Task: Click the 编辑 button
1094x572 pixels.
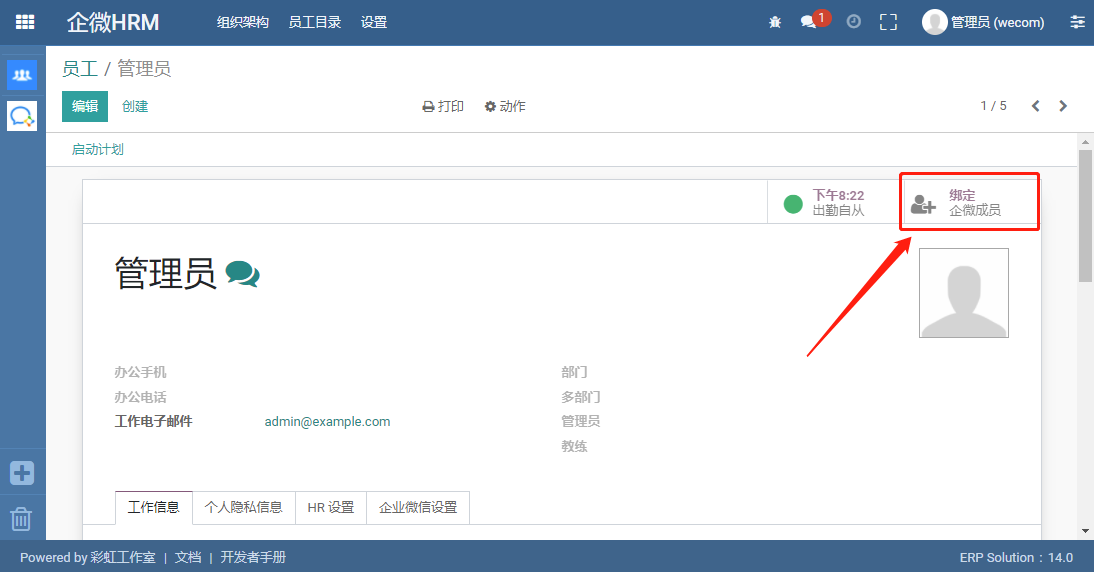Action: coord(85,106)
